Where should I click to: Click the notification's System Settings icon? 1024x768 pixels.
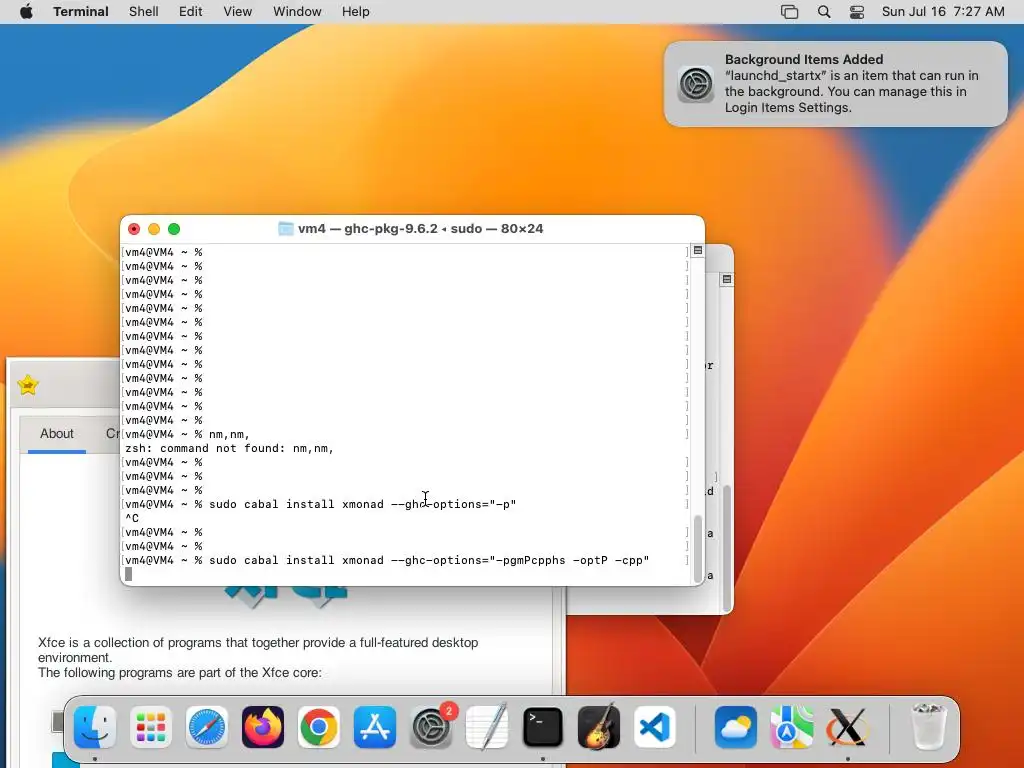point(696,84)
